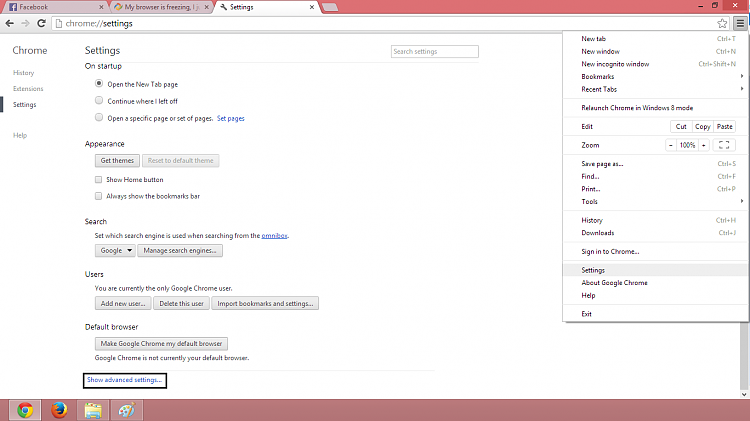Select Help in the Chrome menu
This screenshot has height=421, width=750.
coord(656,295)
